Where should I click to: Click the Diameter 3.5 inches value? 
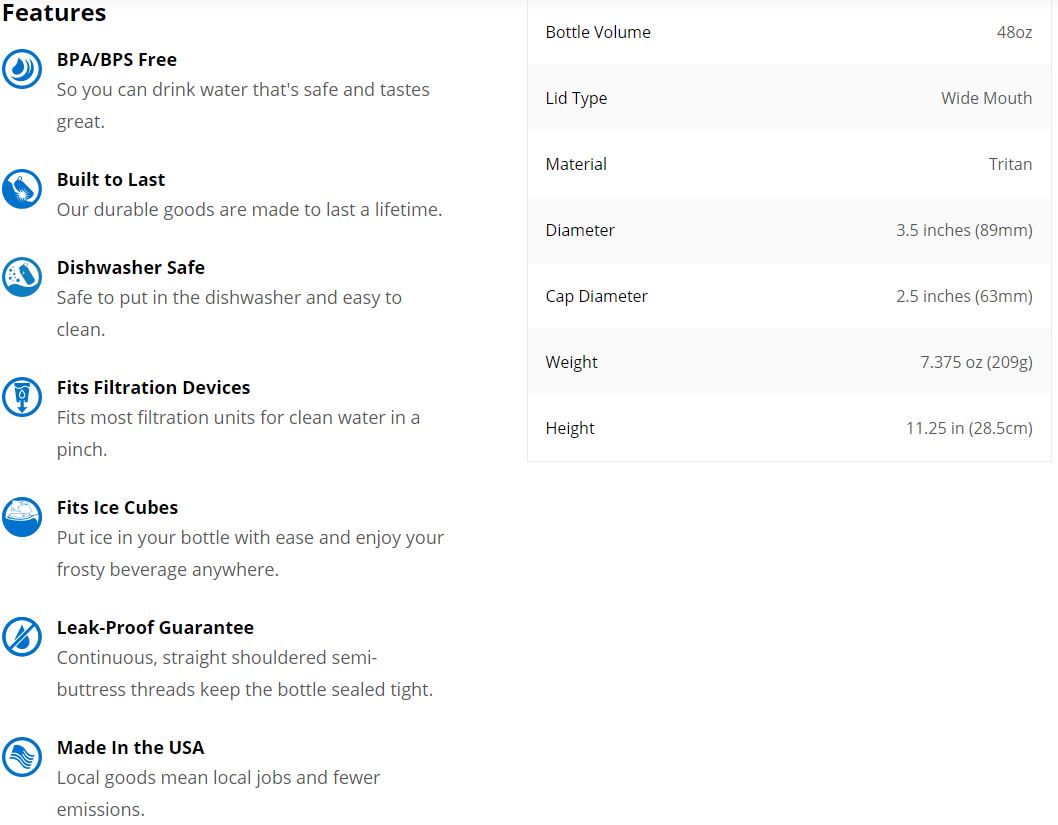[x=964, y=230]
